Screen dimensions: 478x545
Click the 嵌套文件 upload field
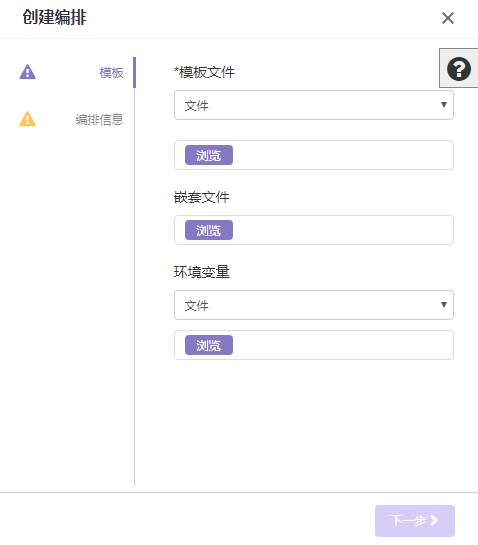point(314,230)
